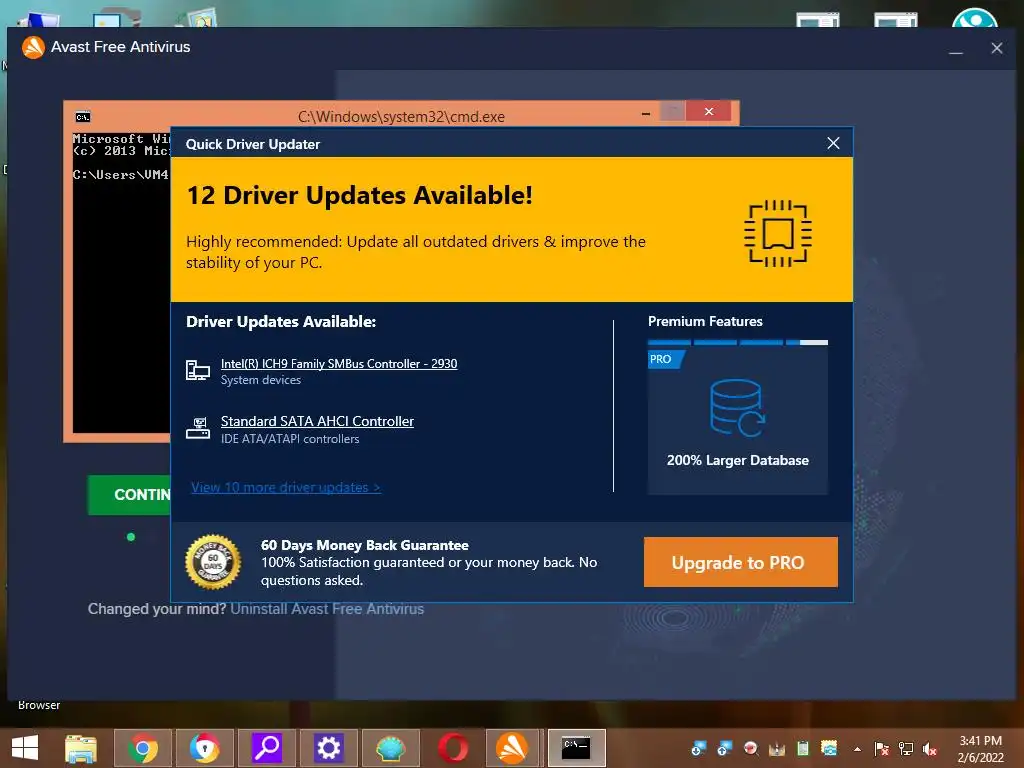Image resolution: width=1024 pixels, height=768 pixels.
Task: Open Action Center flag in tray
Action: (x=882, y=749)
